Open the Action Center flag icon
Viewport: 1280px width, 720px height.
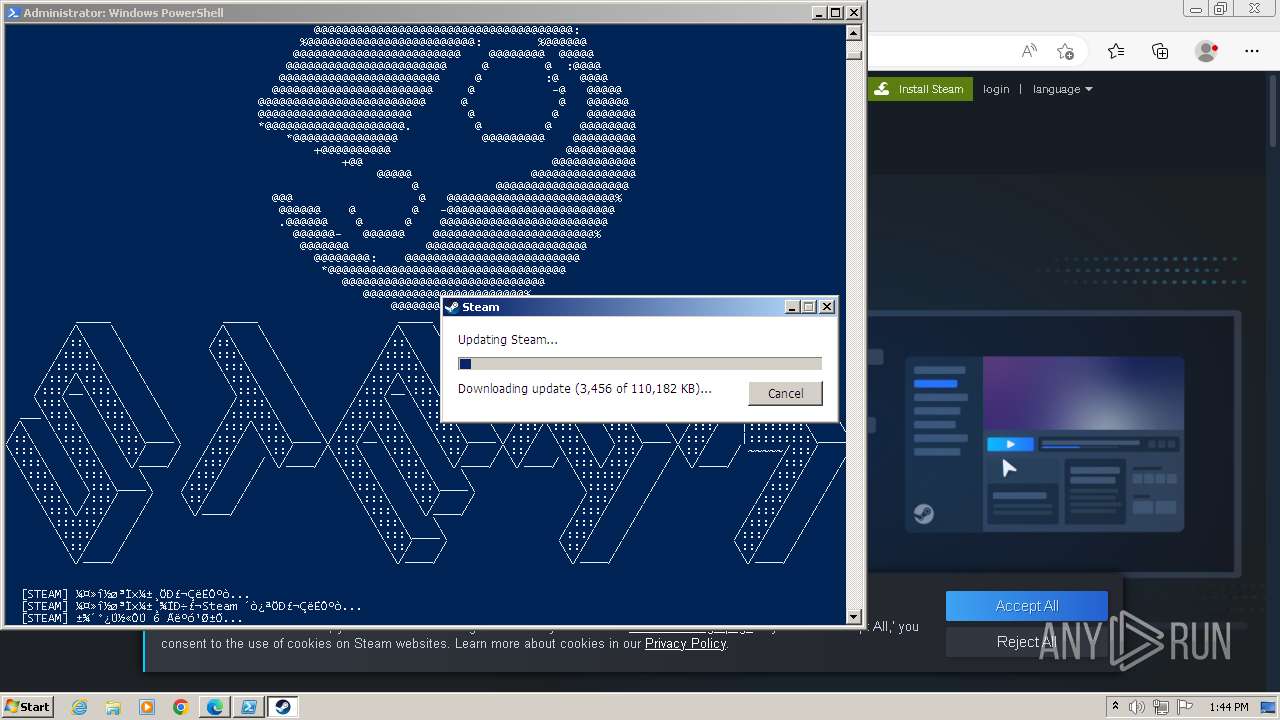tap(1185, 707)
